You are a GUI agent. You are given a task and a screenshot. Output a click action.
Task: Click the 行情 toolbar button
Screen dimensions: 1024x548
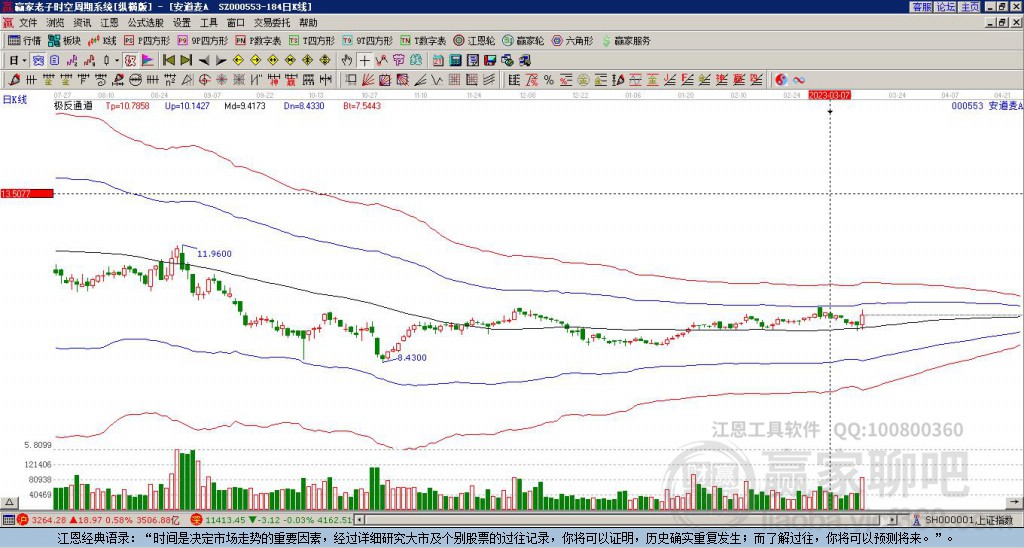click(24, 40)
